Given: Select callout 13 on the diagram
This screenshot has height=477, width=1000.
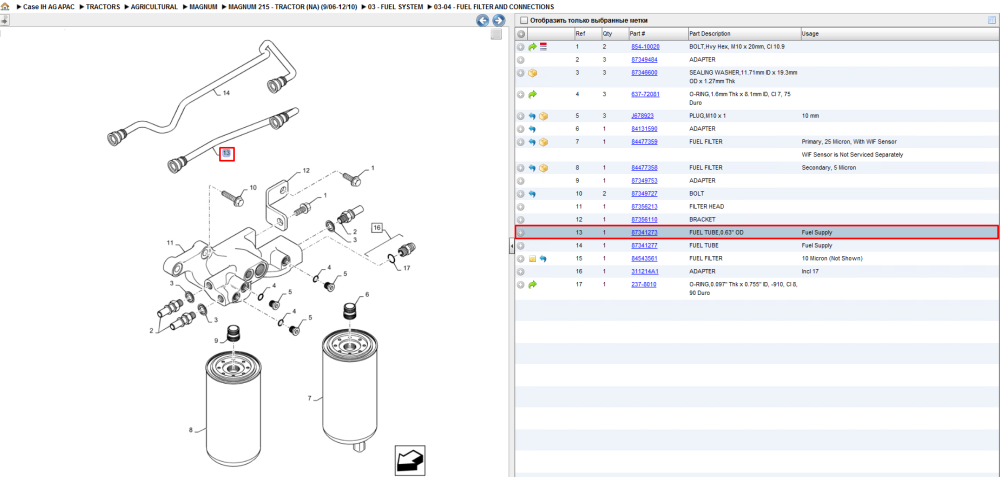Looking at the screenshot, I should point(227,154).
